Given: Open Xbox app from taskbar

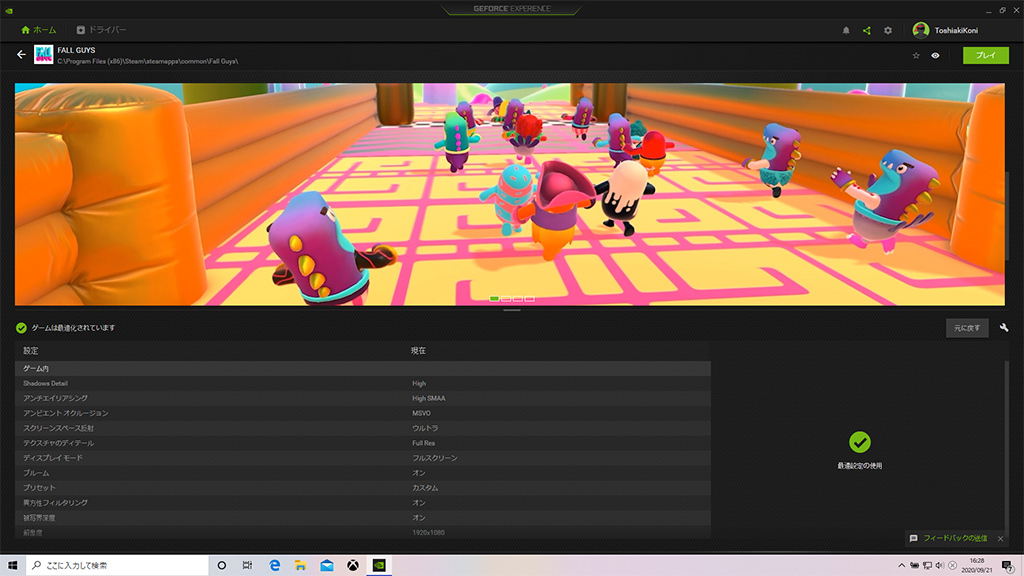Looking at the screenshot, I should pyautogui.click(x=353, y=566).
